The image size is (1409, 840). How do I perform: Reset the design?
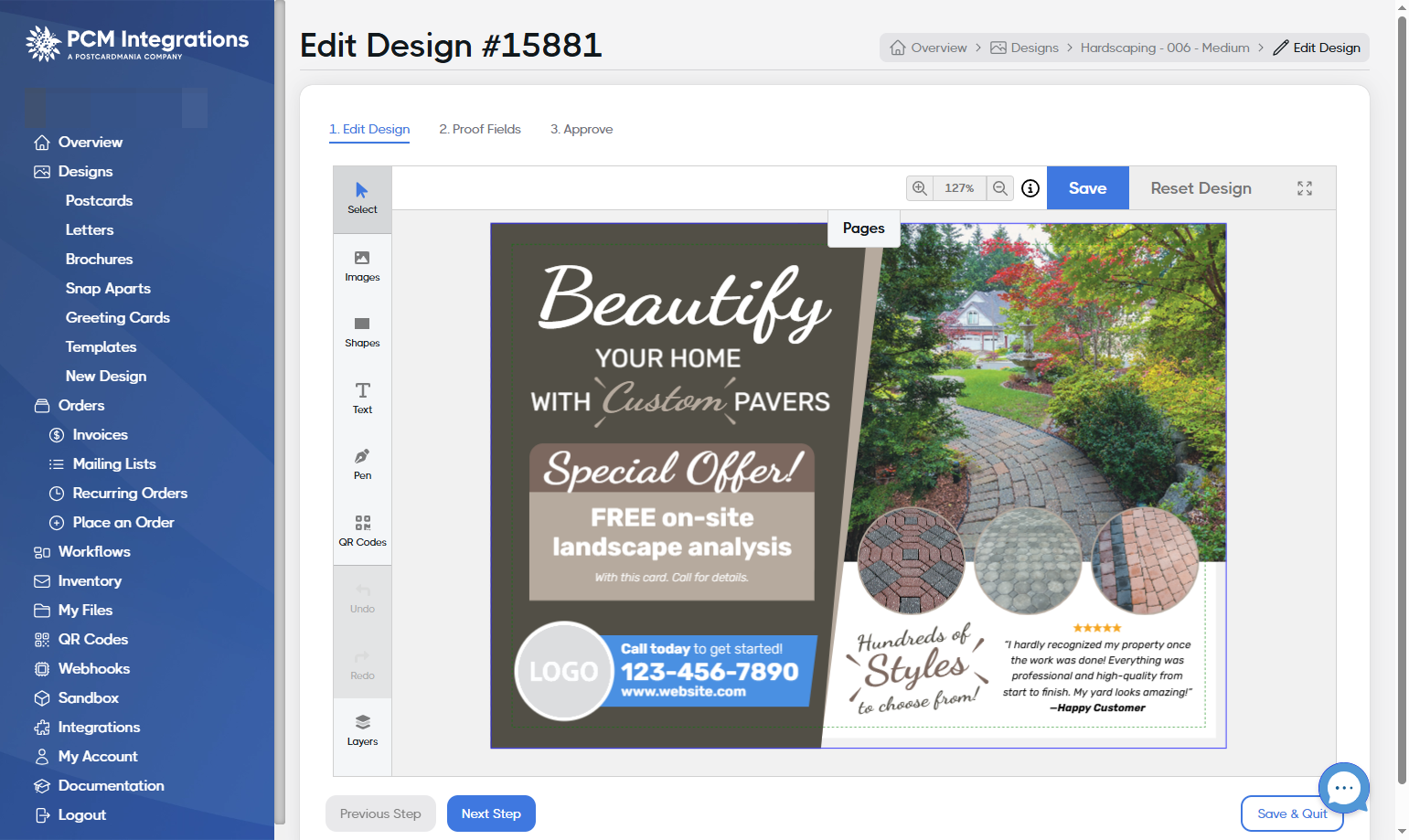click(x=1201, y=188)
